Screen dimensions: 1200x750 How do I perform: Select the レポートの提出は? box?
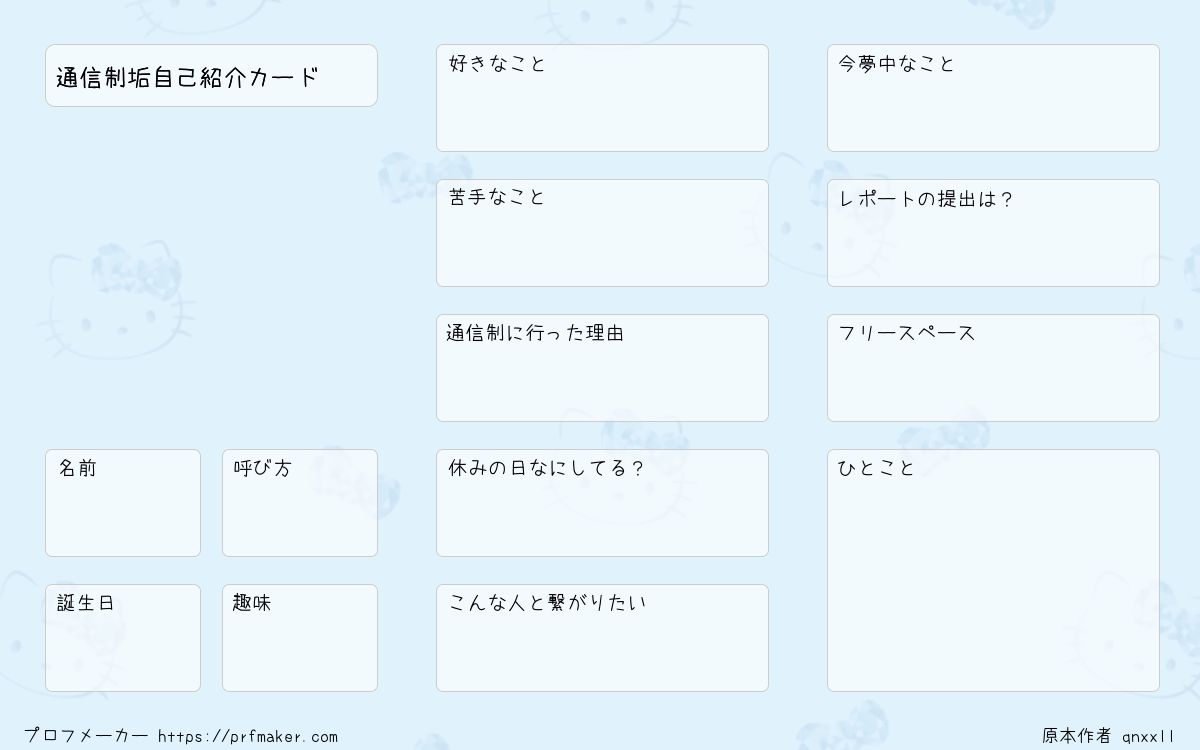993,233
